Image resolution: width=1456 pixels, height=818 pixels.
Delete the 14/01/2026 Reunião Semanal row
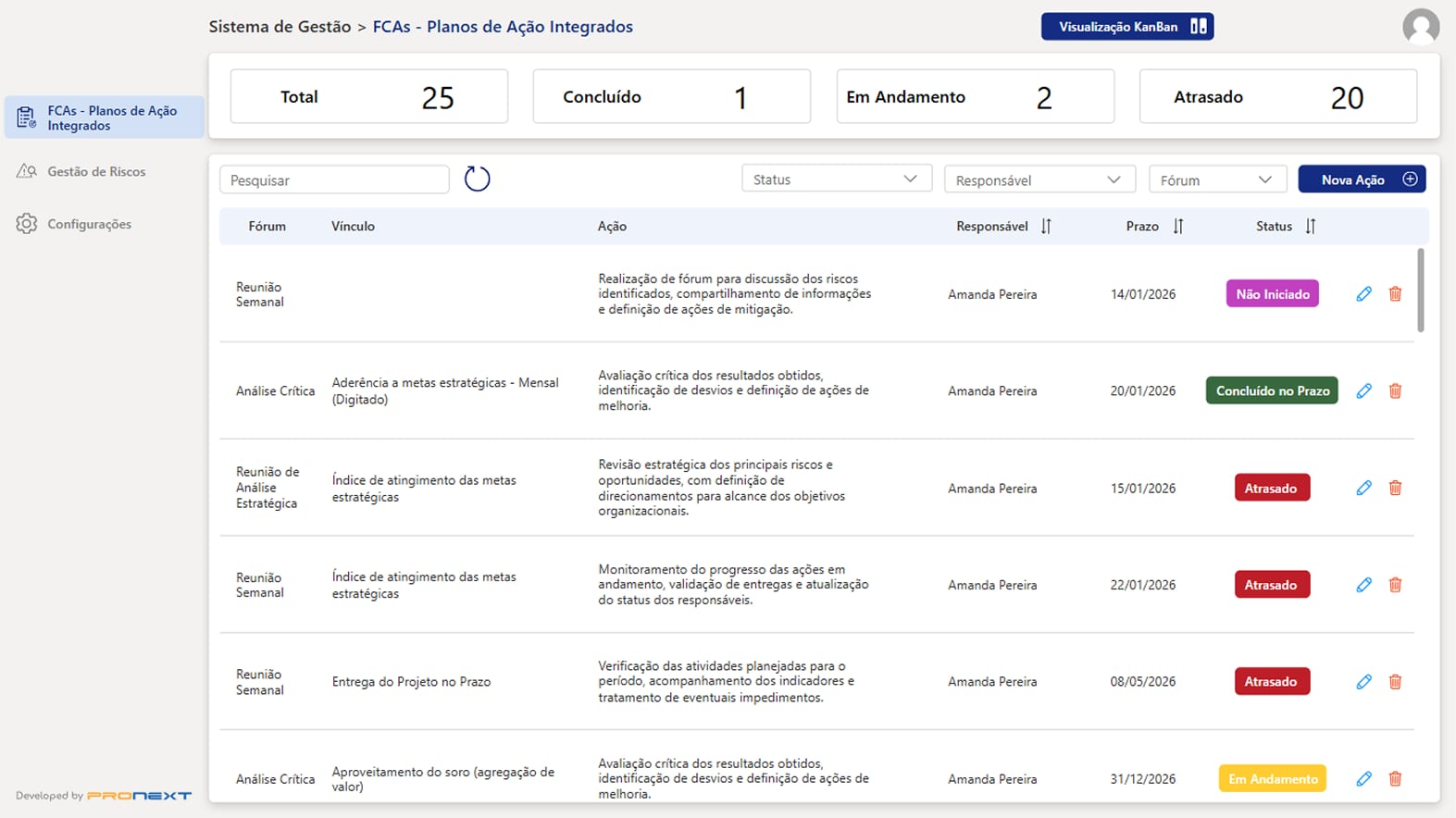tap(1395, 294)
